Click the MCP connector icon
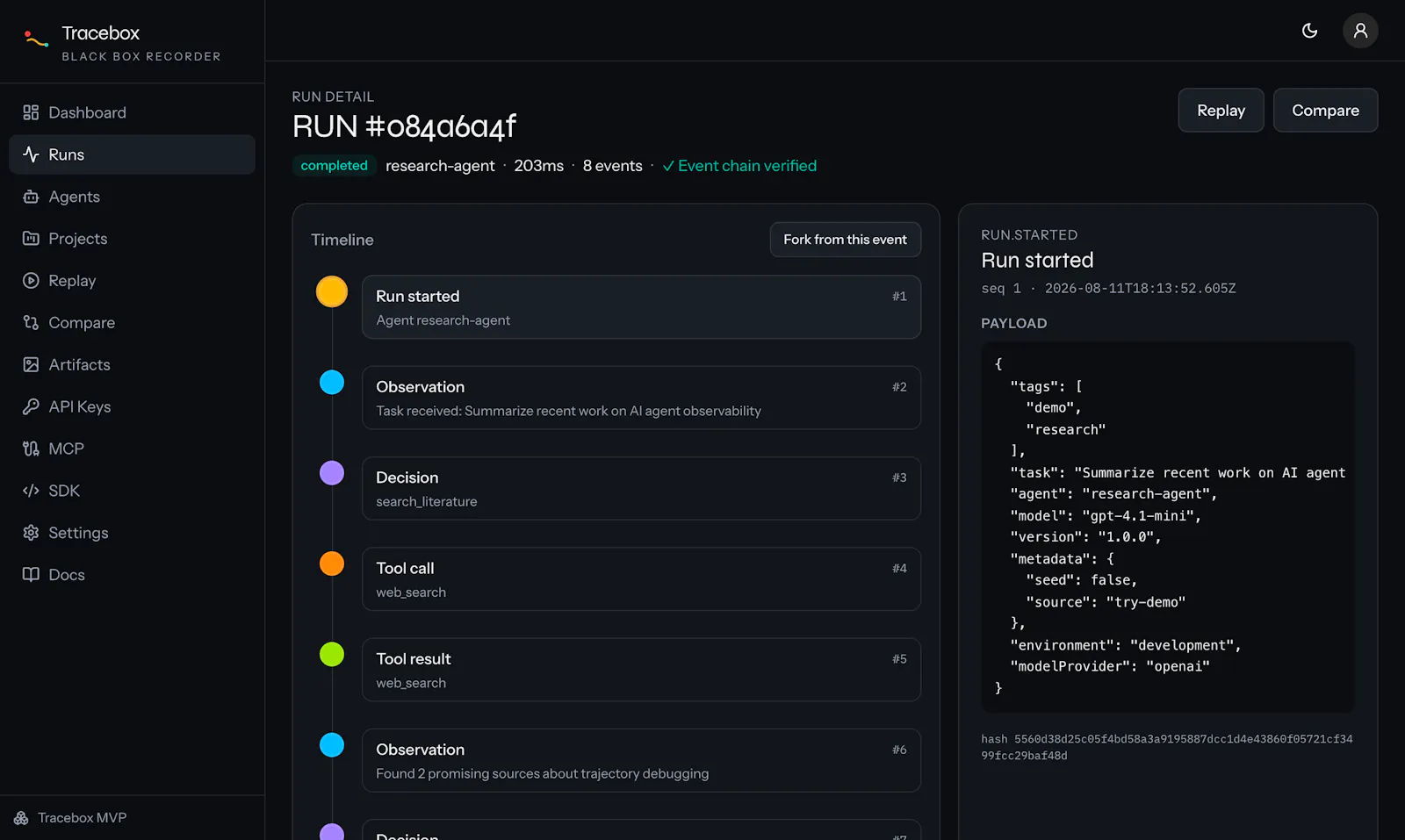 click(x=31, y=449)
